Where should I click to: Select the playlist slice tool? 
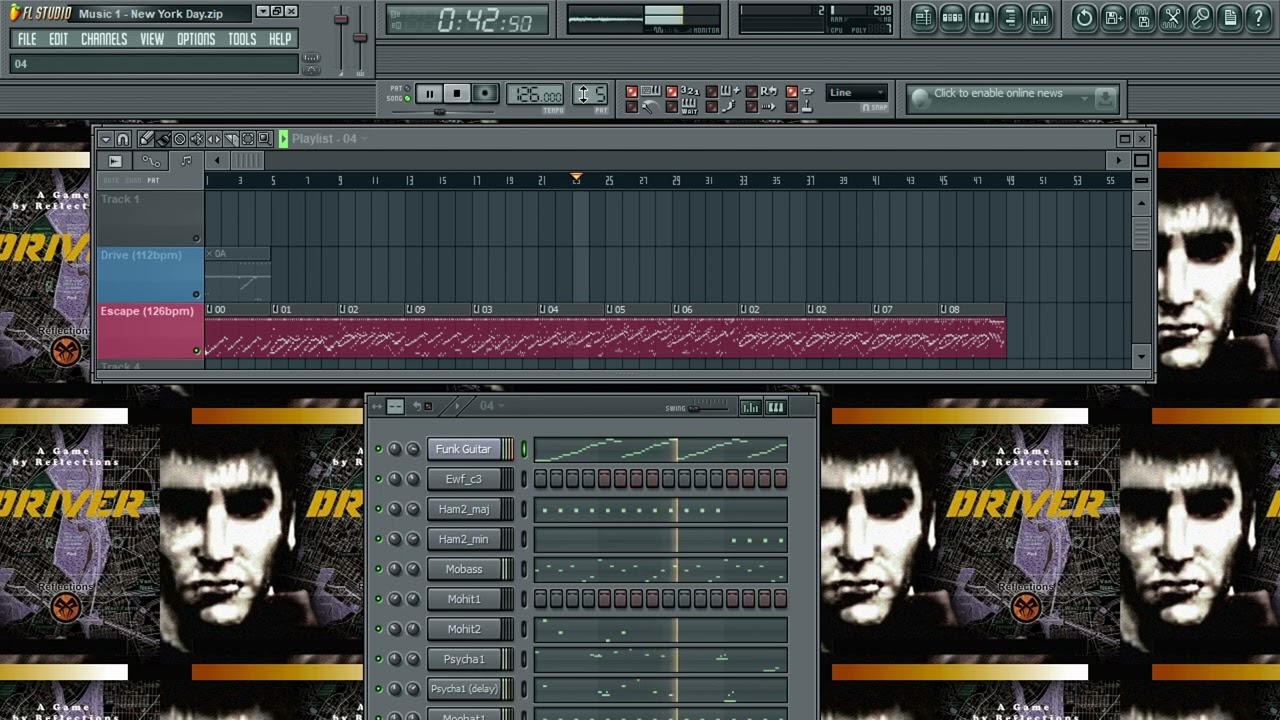231,139
